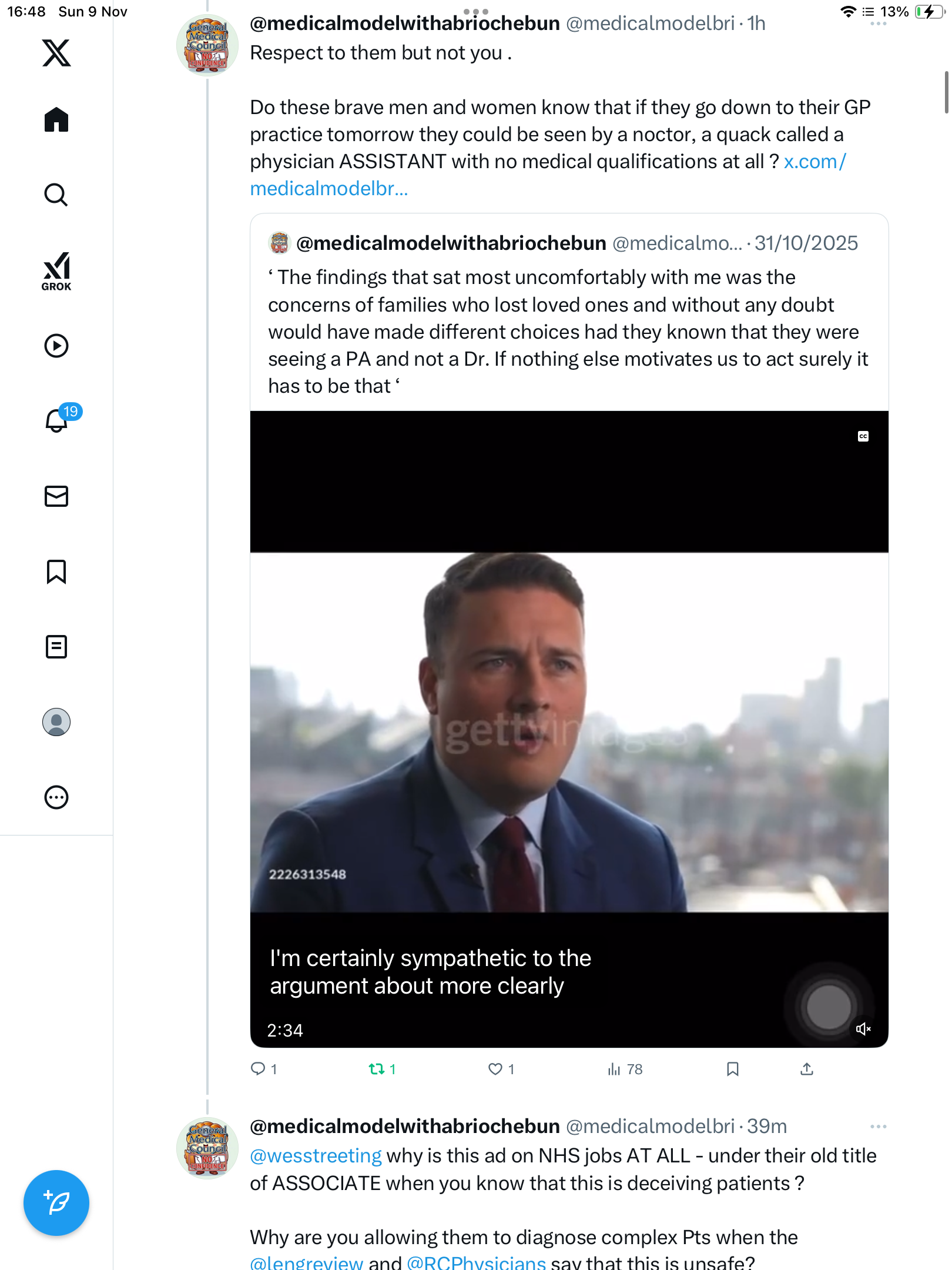Open more options on top post
The width and height of the screenshot is (952, 1270).
[x=878, y=25]
